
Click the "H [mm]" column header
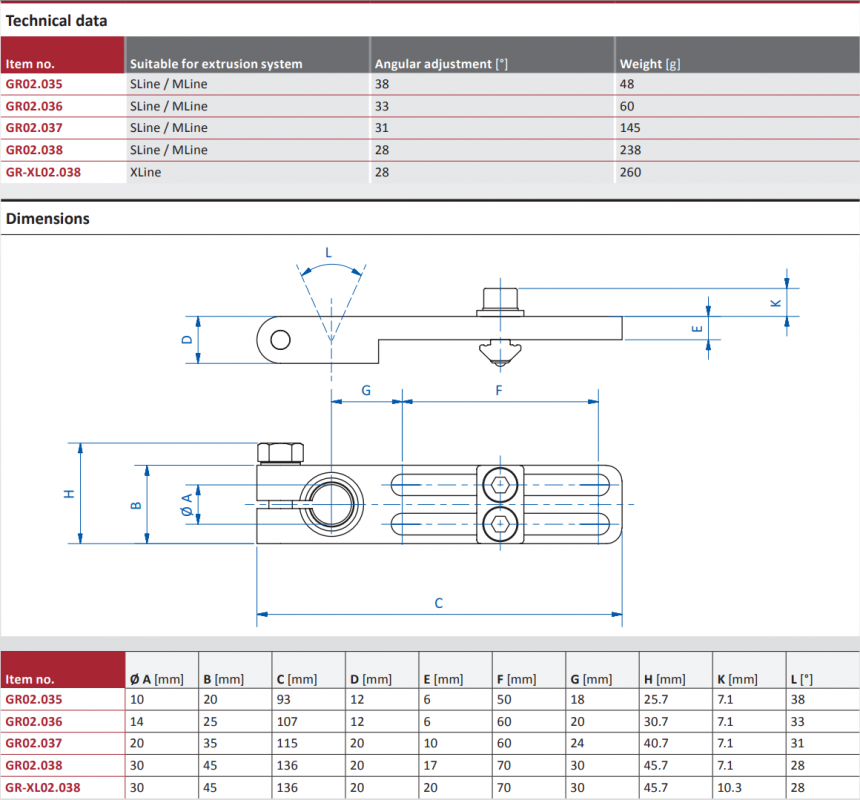click(x=665, y=679)
